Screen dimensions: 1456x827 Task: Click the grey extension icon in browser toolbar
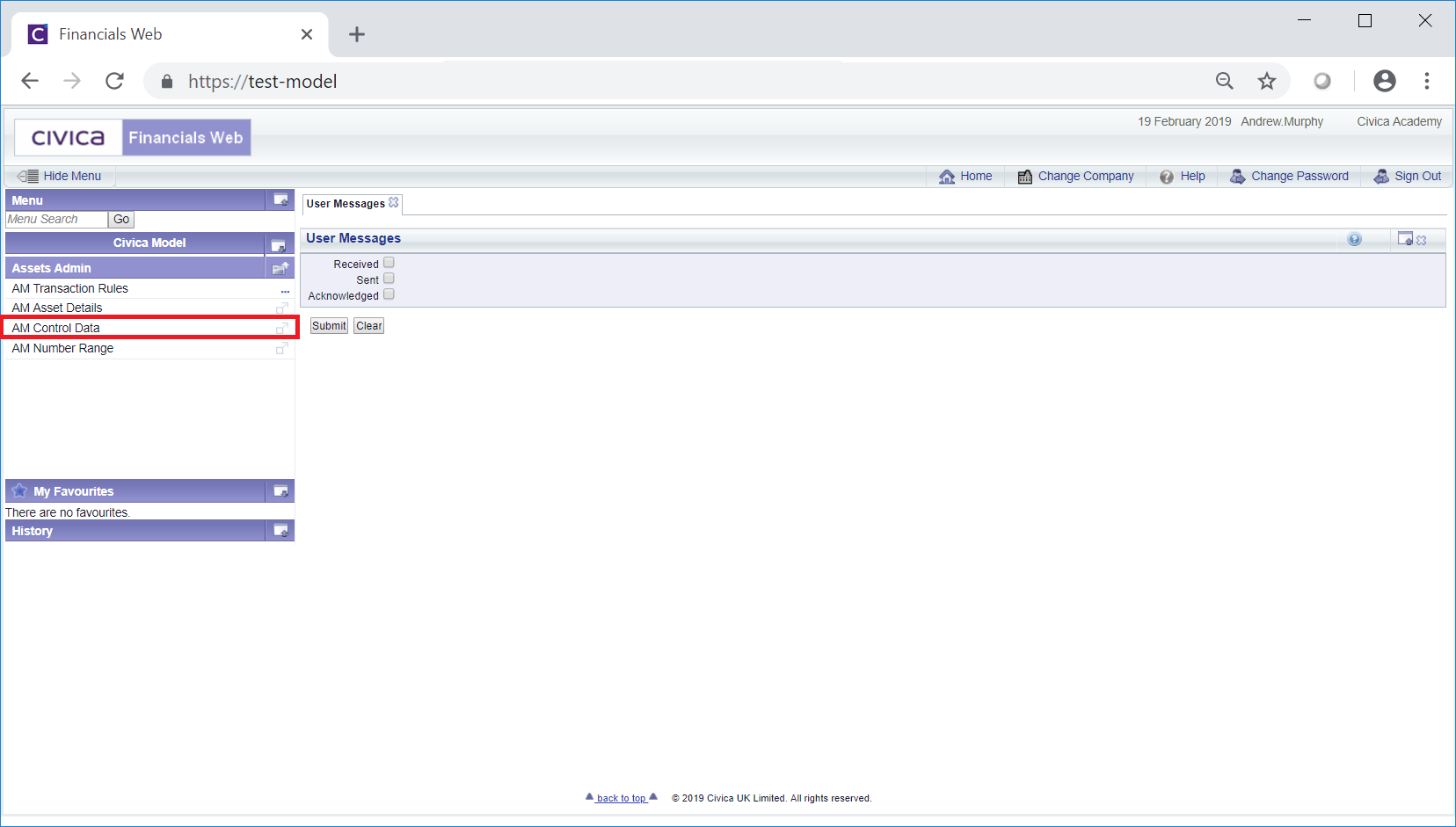[x=1322, y=81]
